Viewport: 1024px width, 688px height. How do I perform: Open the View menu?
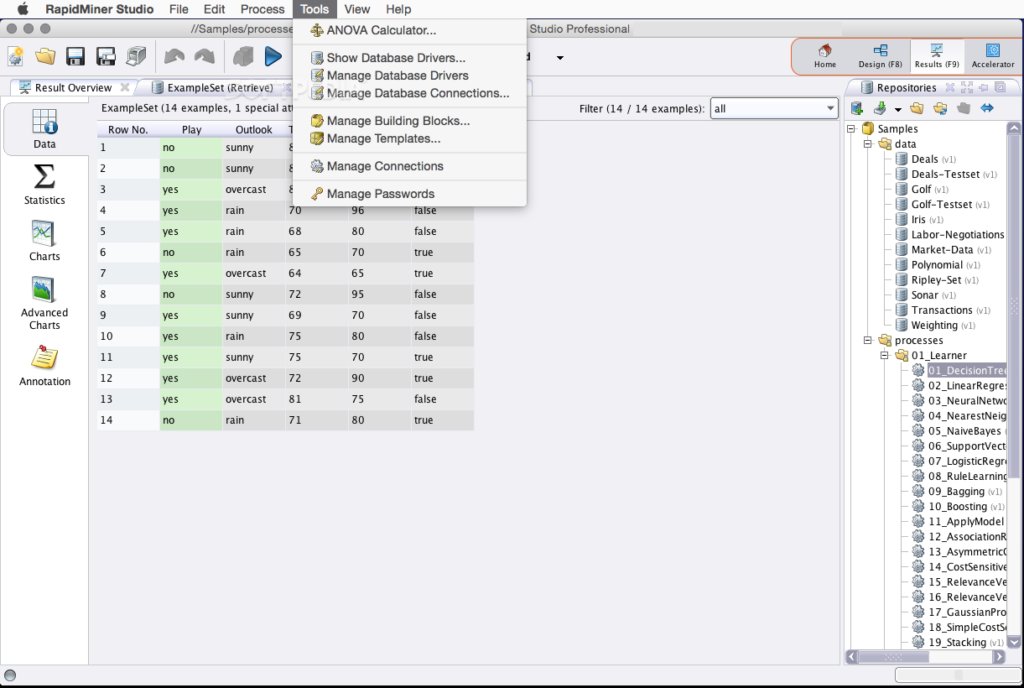[x=357, y=9]
